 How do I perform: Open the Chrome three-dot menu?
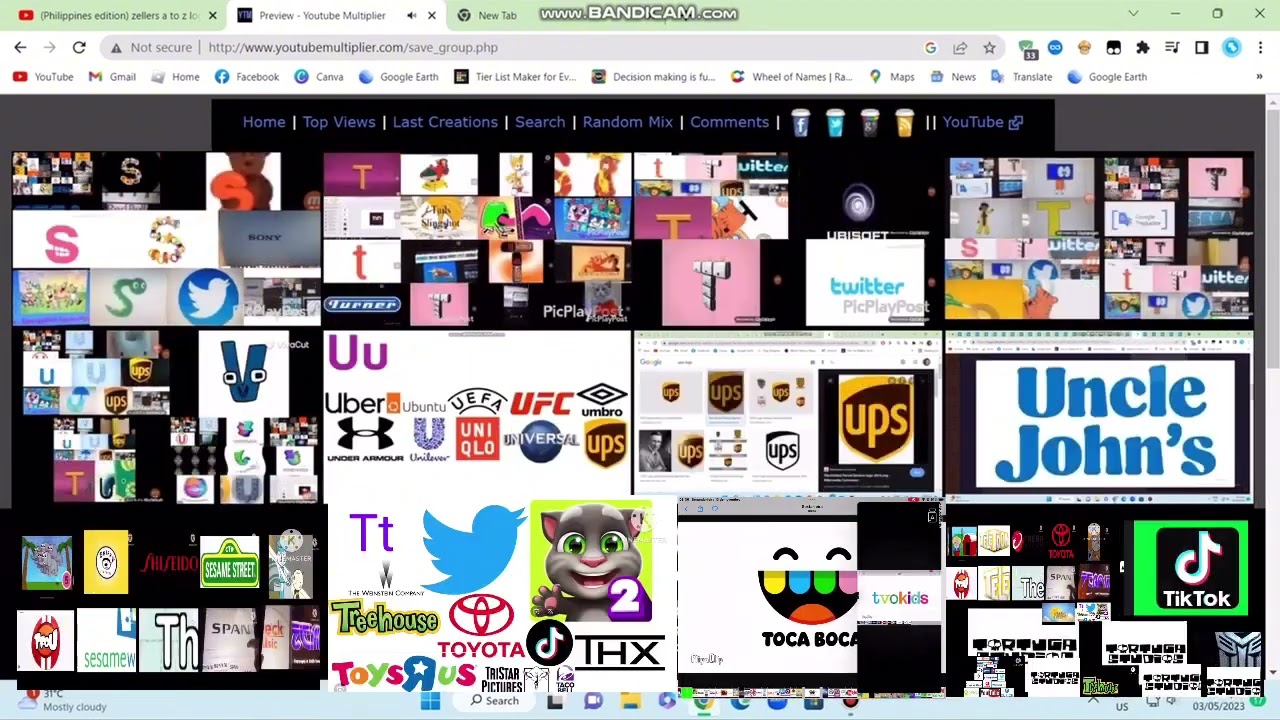point(1260,47)
